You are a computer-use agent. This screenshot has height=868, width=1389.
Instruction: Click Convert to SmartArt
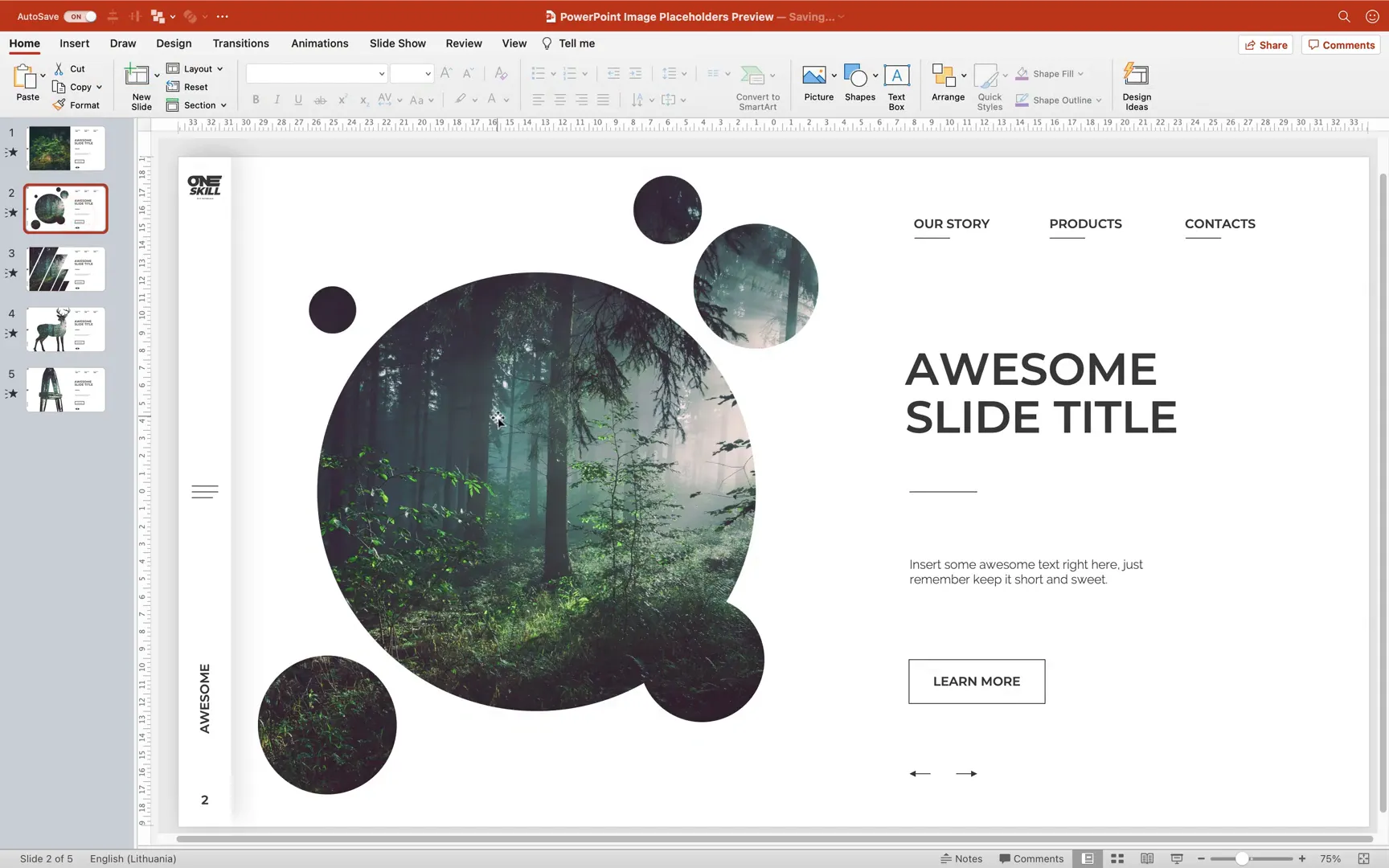(x=758, y=87)
